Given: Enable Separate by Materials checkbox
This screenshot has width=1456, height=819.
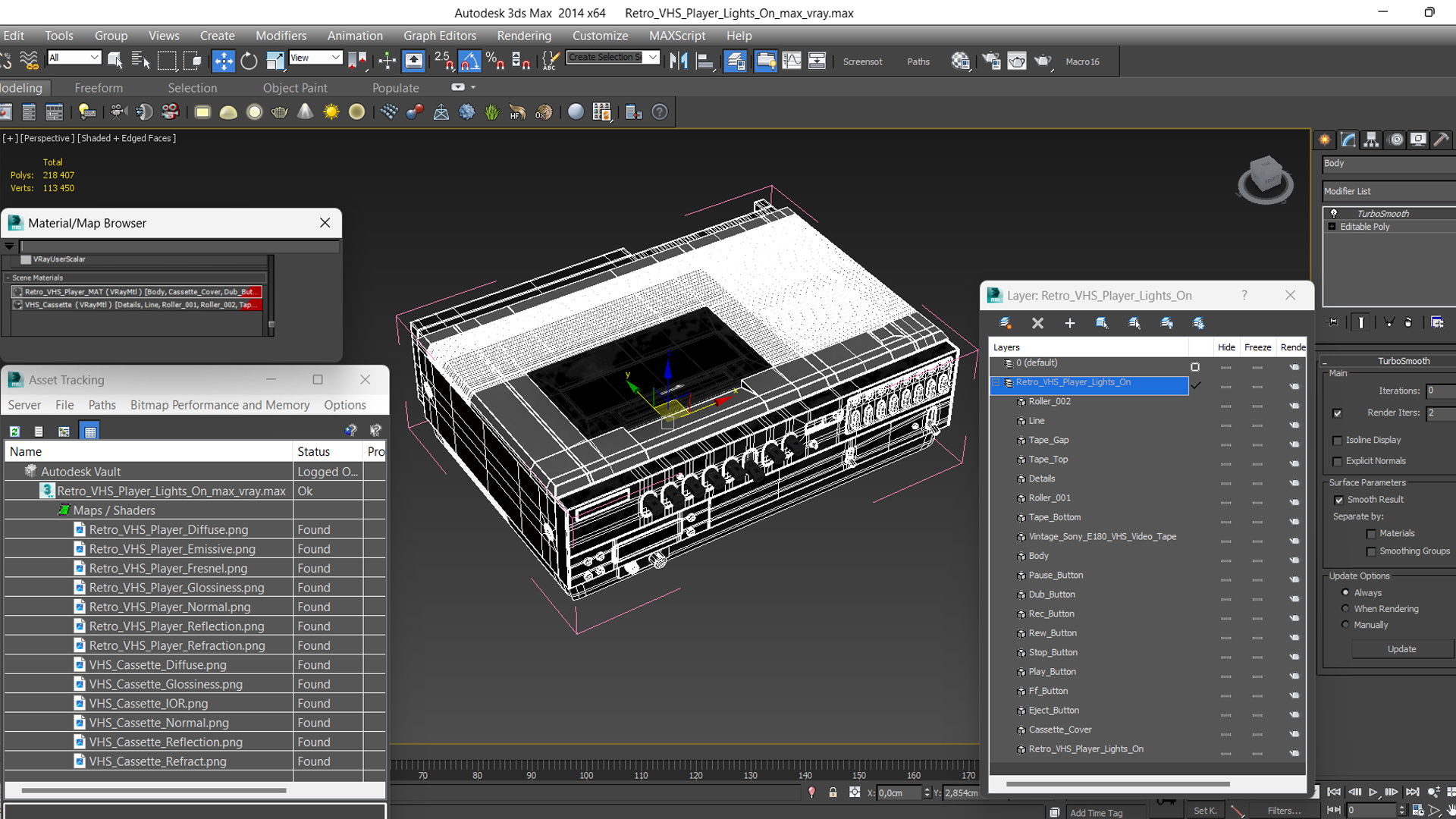Looking at the screenshot, I should [1370, 534].
